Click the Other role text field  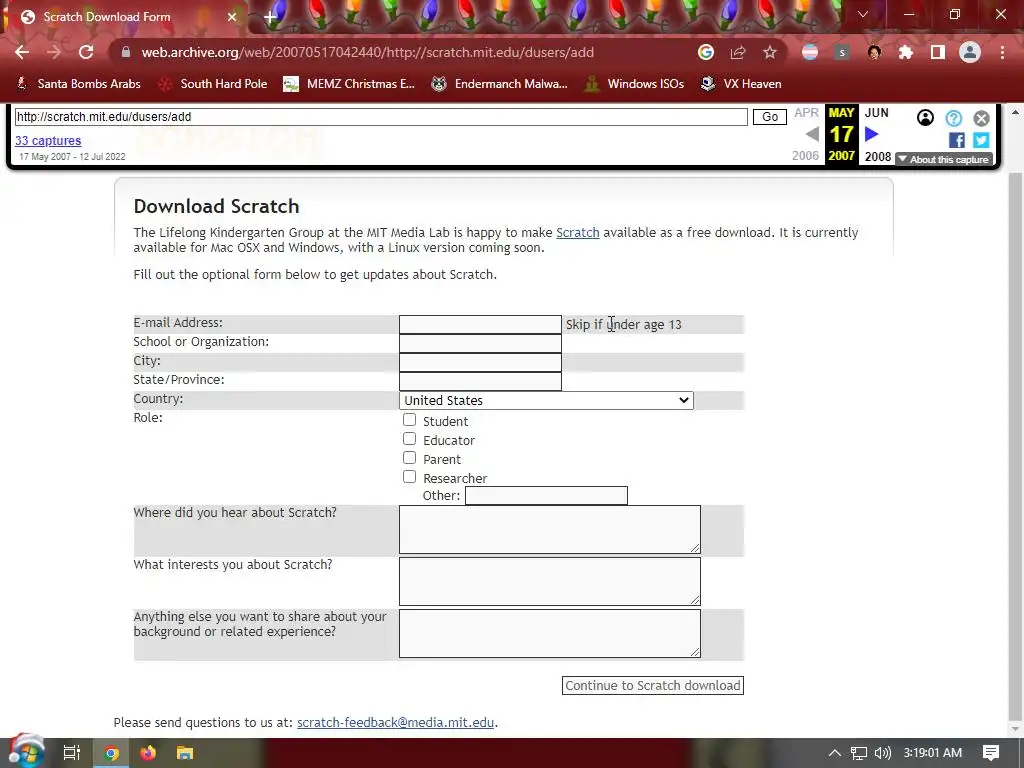(546, 496)
